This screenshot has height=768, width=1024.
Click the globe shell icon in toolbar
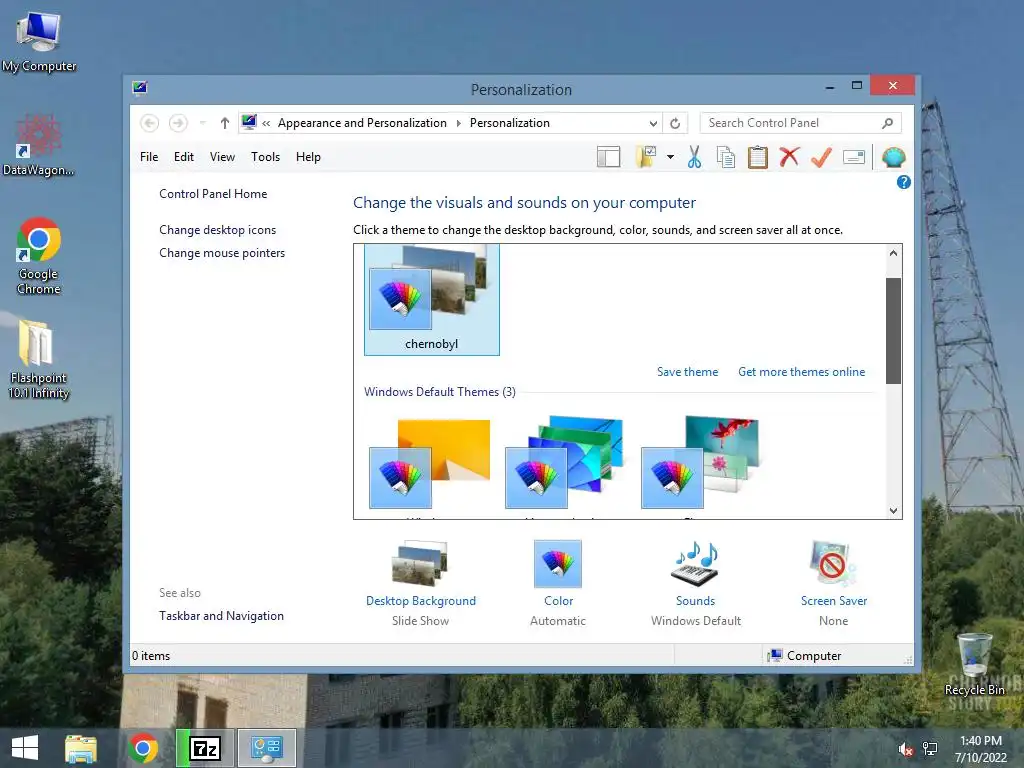[x=893, y=157]
